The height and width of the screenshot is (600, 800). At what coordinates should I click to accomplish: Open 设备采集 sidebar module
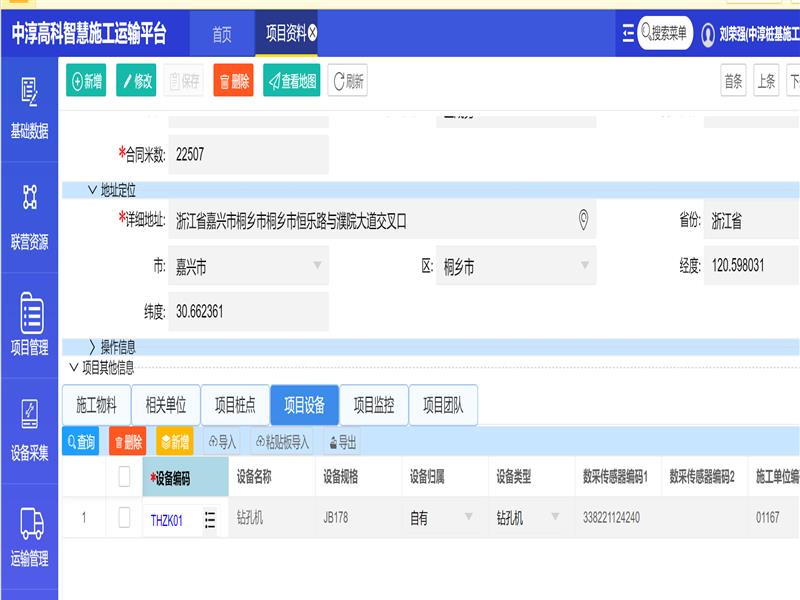pos(29,430)
